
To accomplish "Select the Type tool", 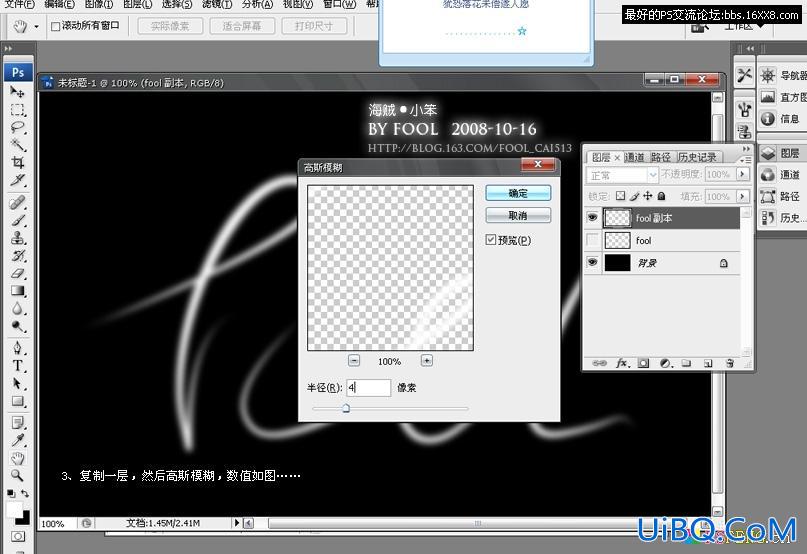I will (x=17, y=366).
